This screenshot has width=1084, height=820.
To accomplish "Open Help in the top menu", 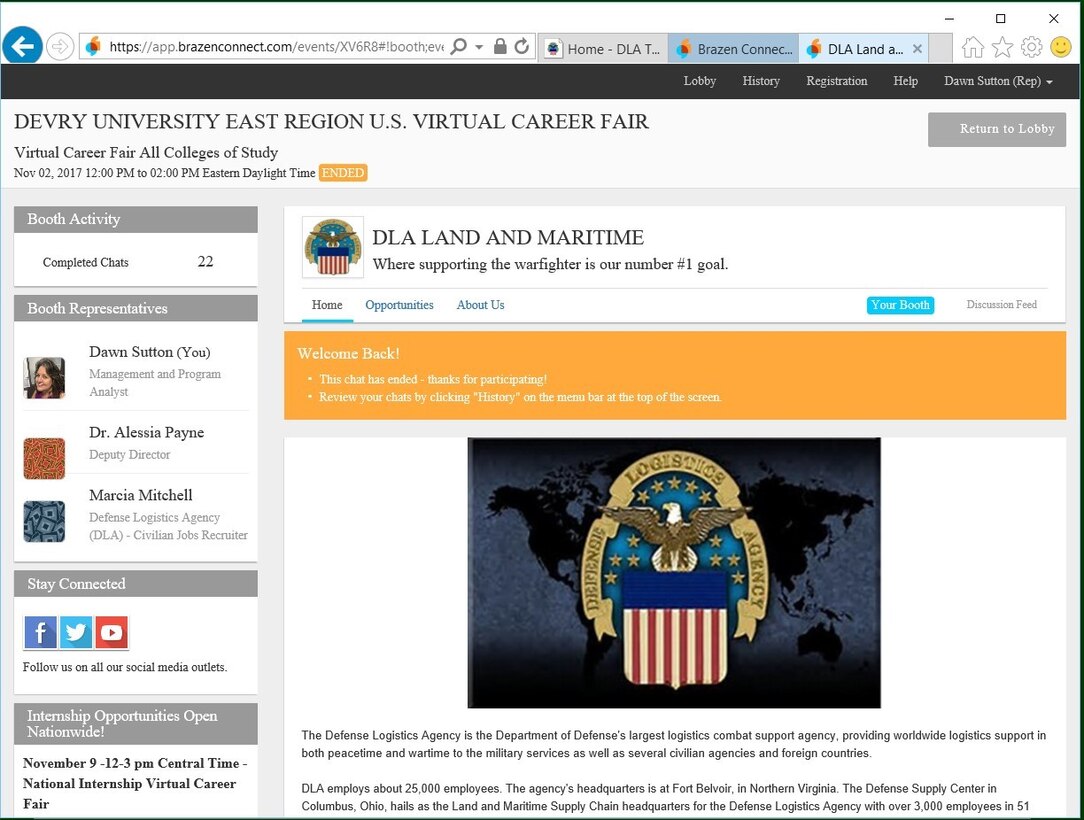I will 905,81.
